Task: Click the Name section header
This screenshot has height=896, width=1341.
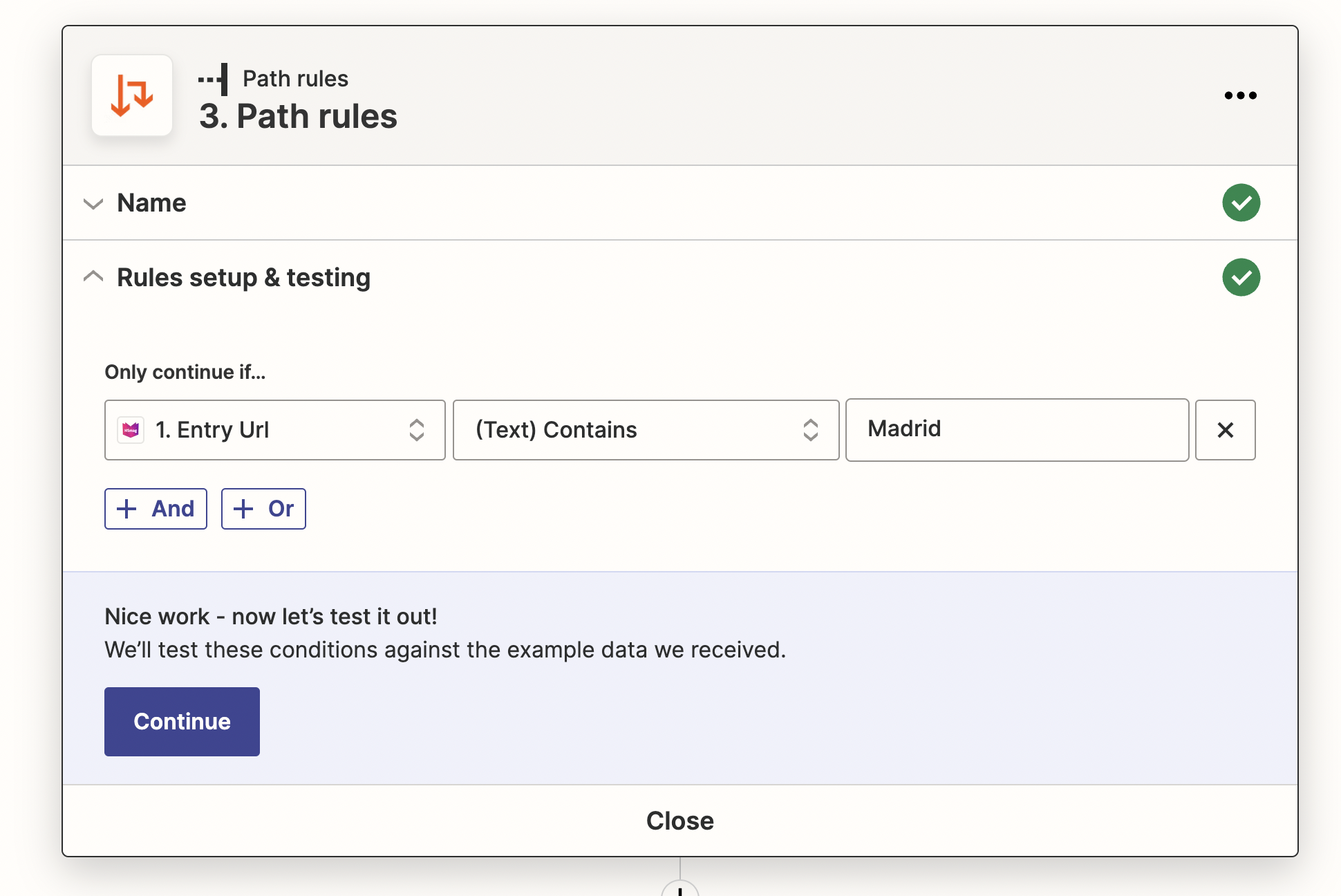Action: tap(152, 203)
